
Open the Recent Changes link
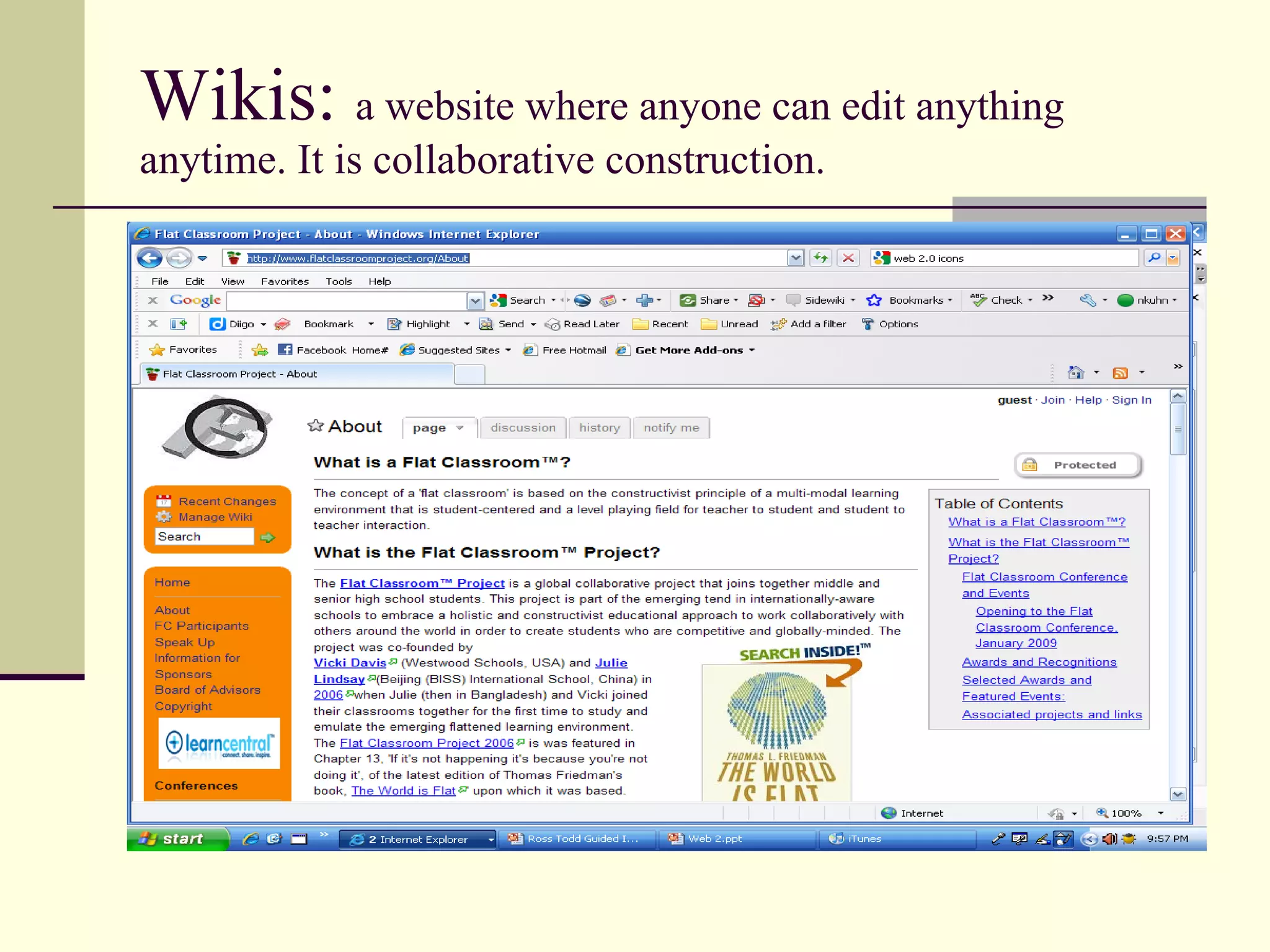227,501
